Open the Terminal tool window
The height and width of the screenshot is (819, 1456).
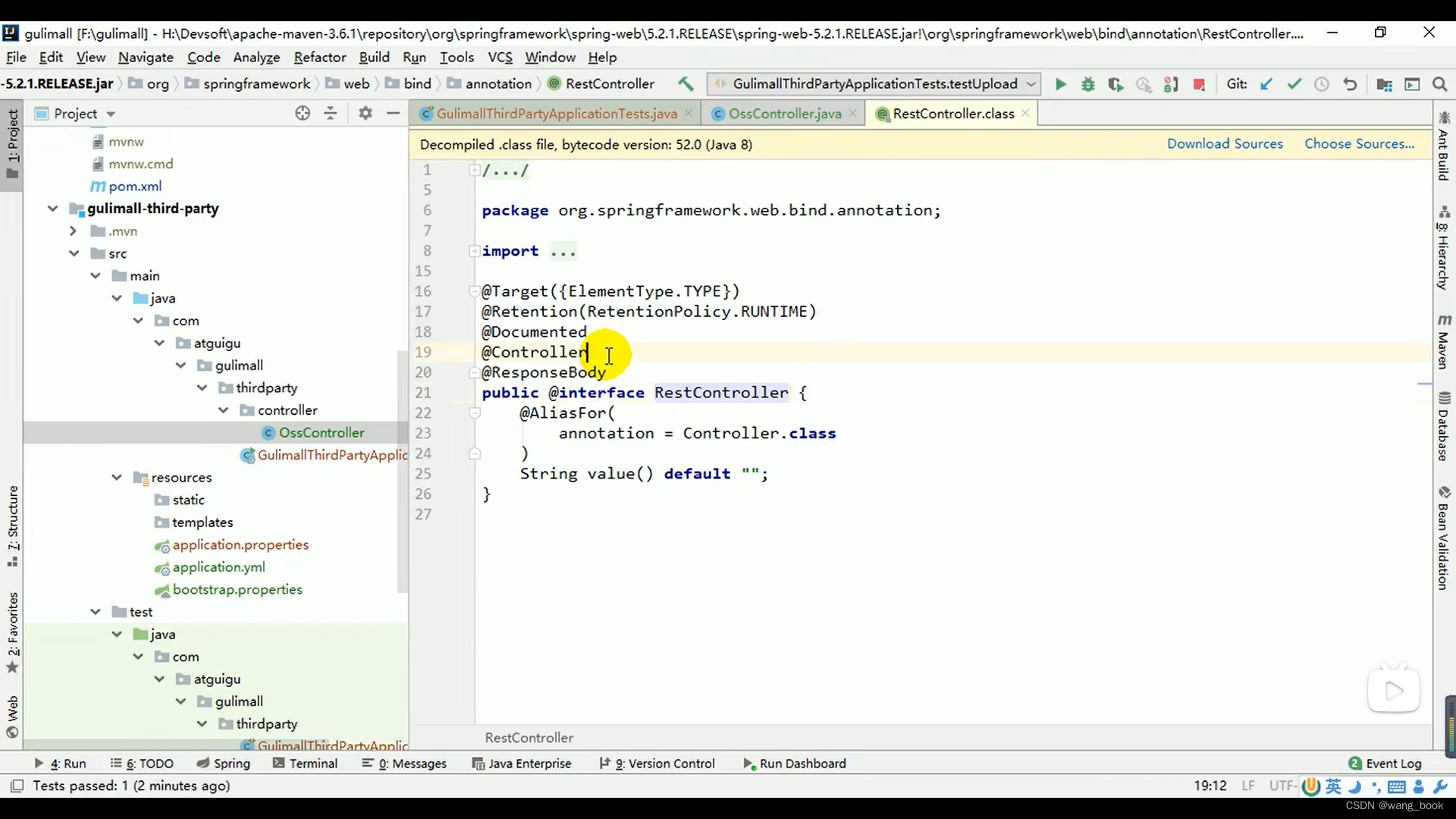pos(305,764)
